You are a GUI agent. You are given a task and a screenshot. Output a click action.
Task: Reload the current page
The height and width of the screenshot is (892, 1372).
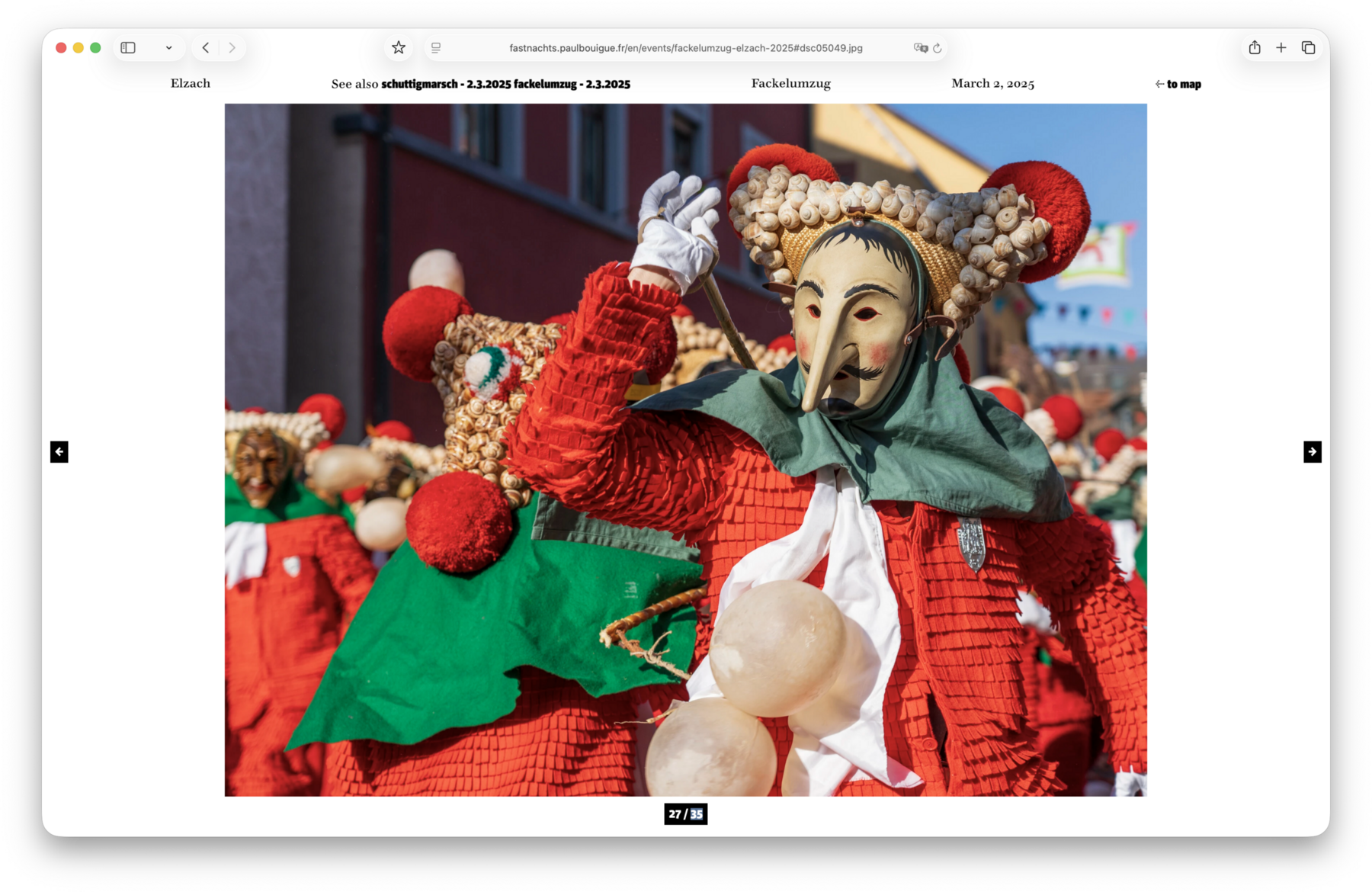938,48
